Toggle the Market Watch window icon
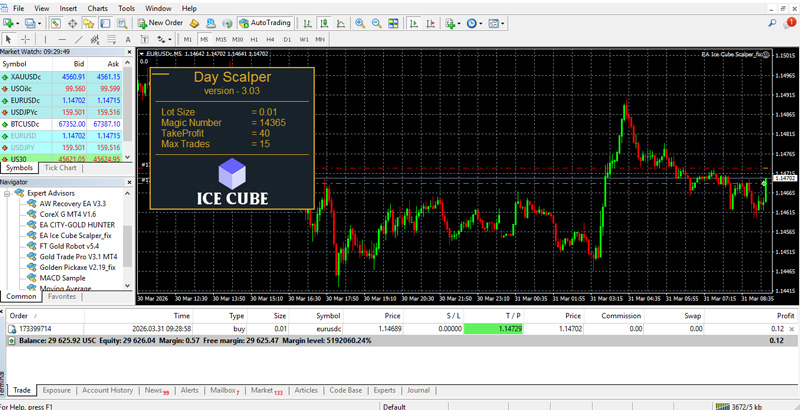Viewport: 800px width, 410px height. pyautogui.click(x=56, y=23)
